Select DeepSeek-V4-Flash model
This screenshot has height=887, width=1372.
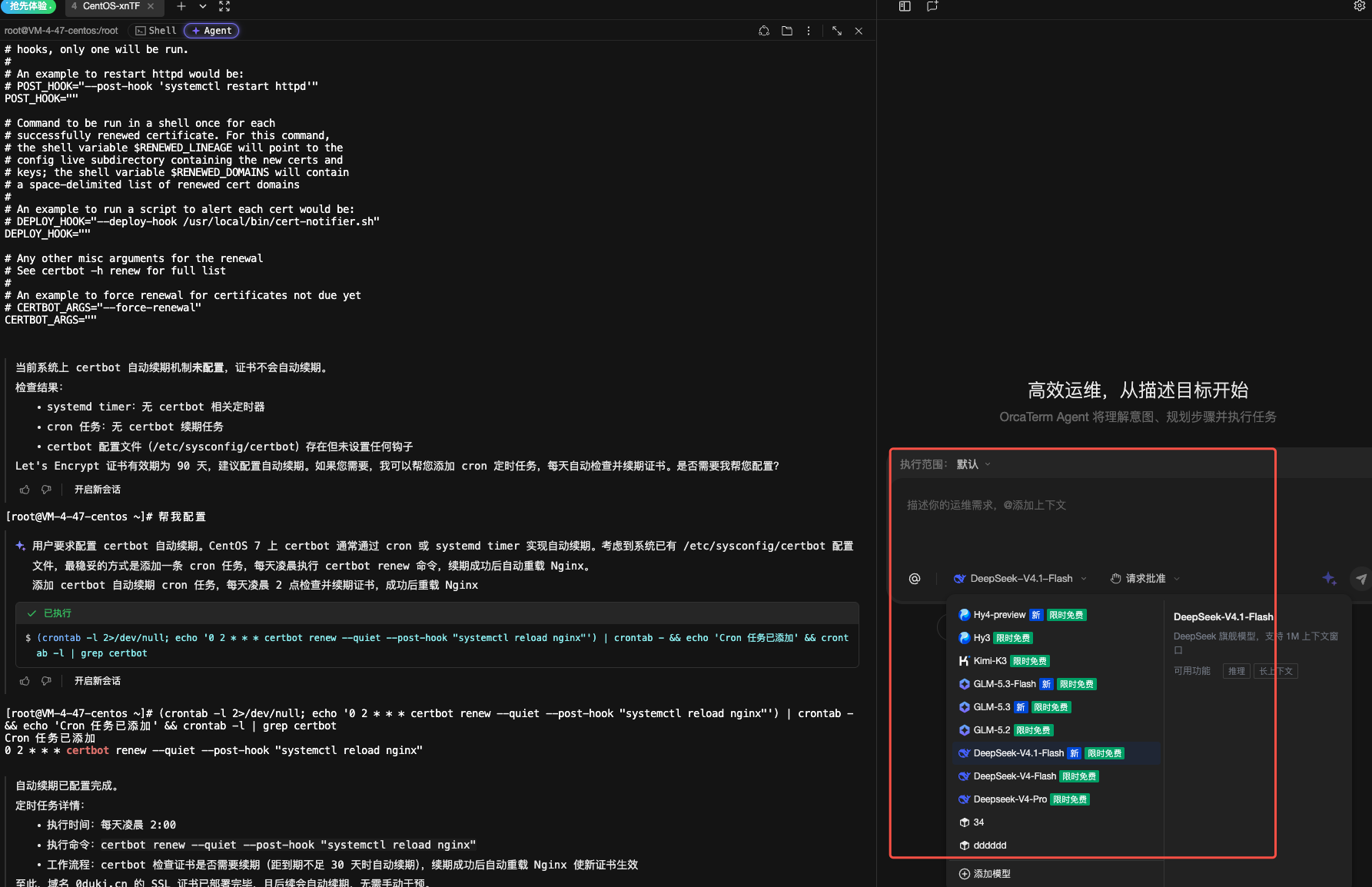[x=1056, y=776]
